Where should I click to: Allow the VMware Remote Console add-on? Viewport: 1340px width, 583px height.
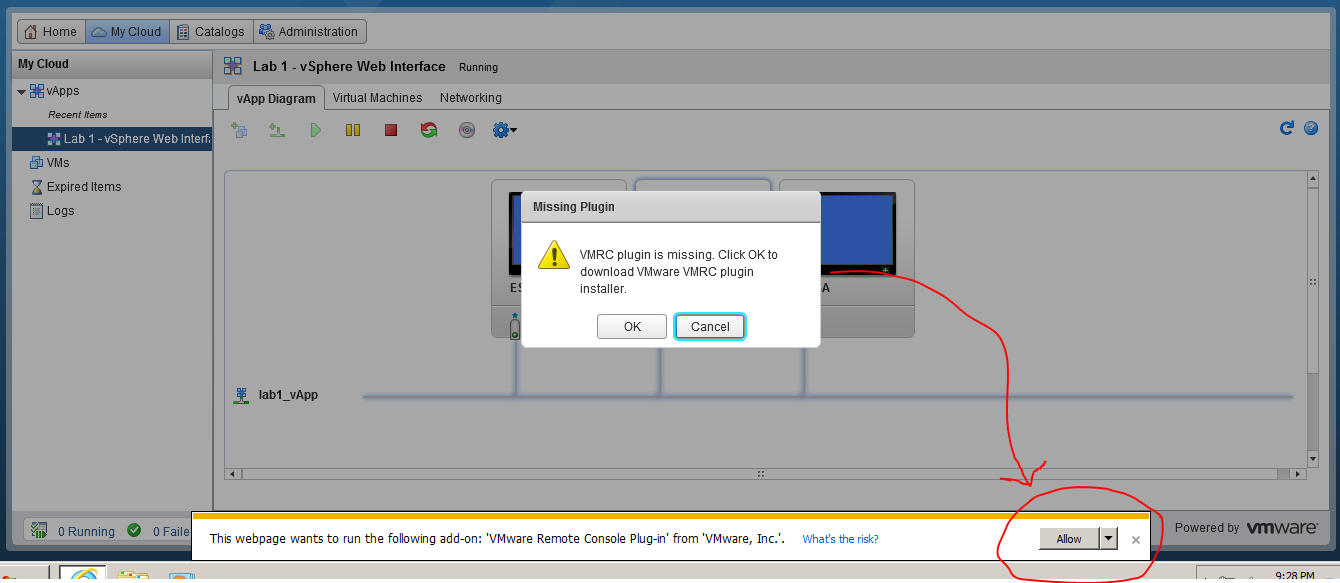coord(1069,539)
